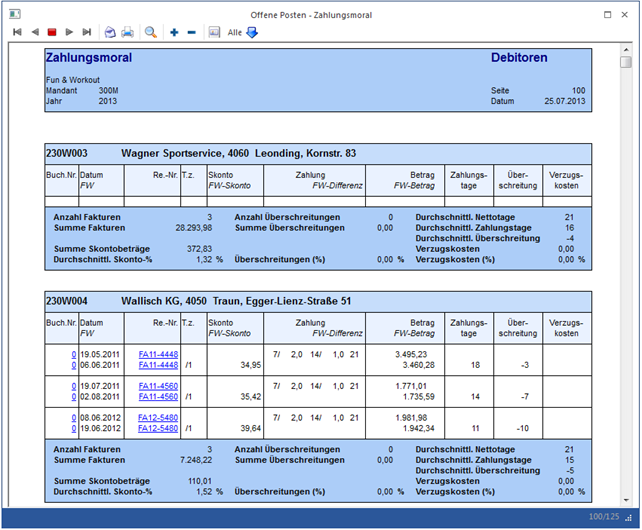Click the print report icon
The image size is (642, 530).
pyautogui.click(x=127, y=32)
